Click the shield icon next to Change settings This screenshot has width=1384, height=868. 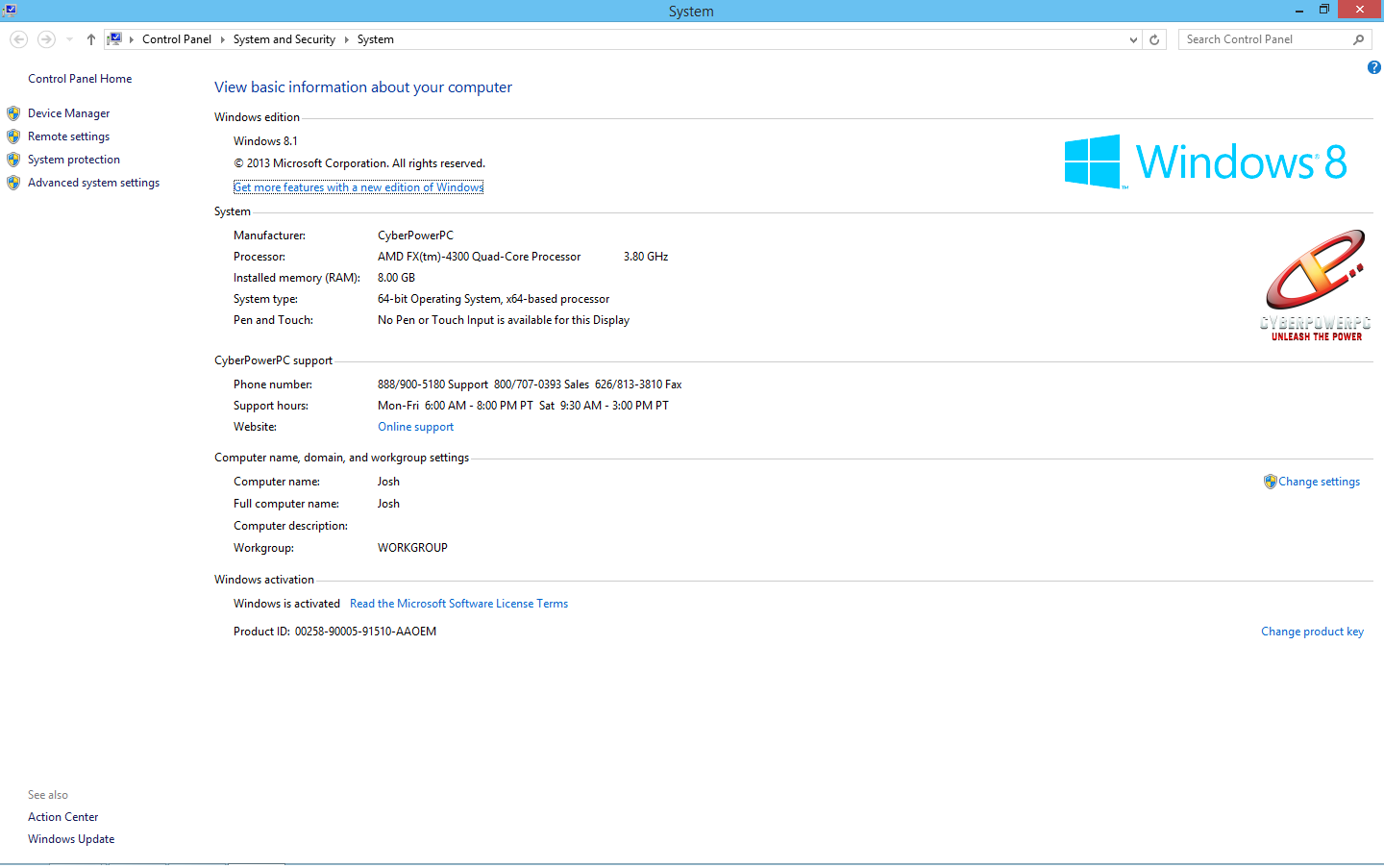[1270, 482]
